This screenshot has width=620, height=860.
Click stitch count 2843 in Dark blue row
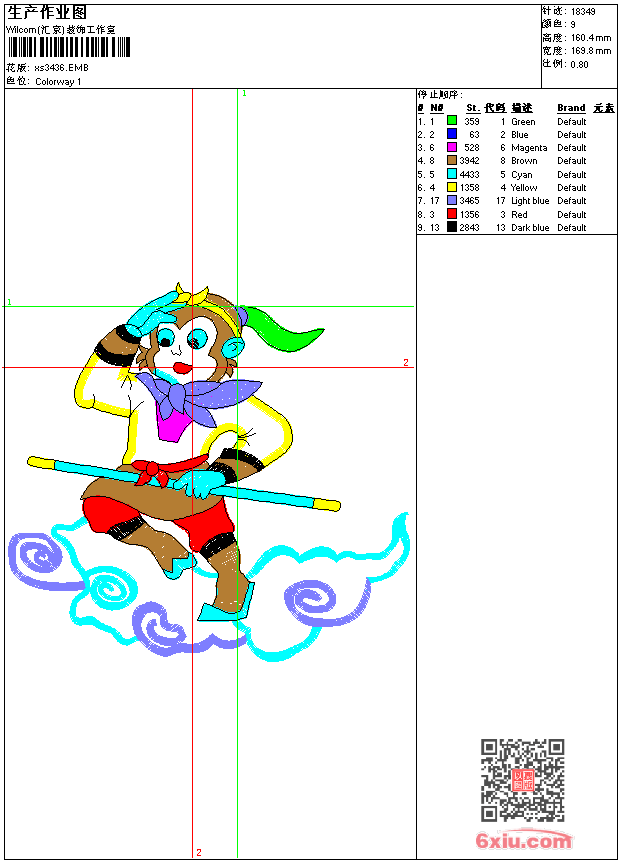click(x=470, y=228)
